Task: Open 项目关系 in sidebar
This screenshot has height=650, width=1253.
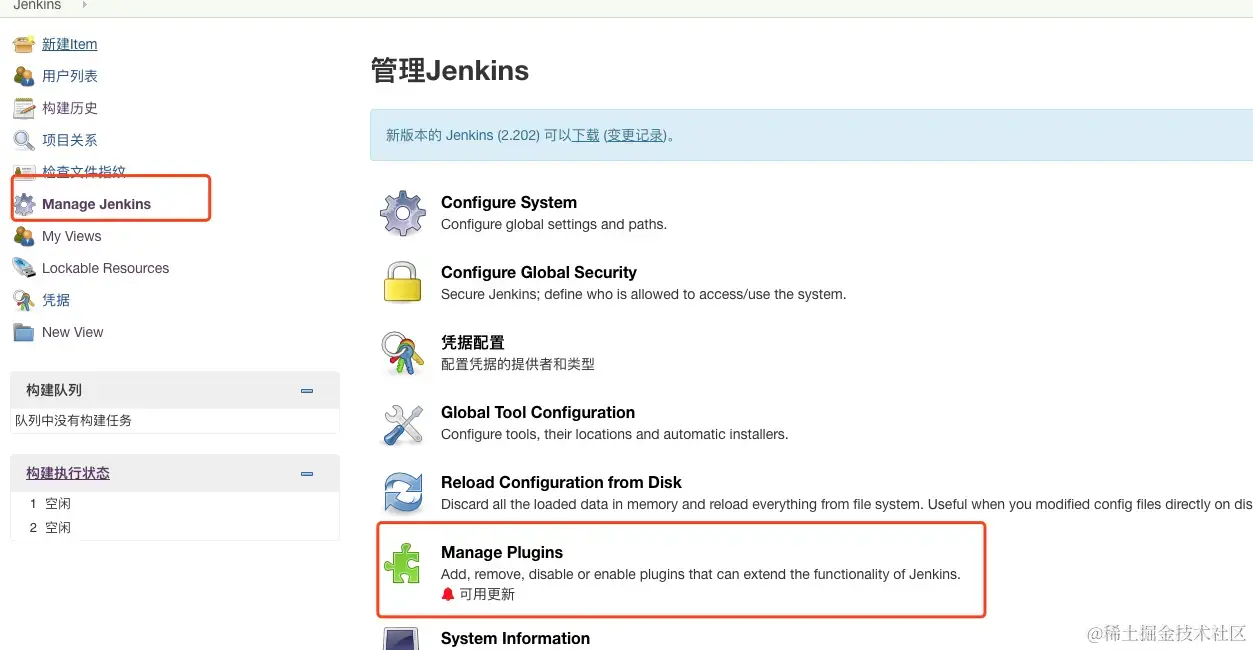Action: [70, 140]
